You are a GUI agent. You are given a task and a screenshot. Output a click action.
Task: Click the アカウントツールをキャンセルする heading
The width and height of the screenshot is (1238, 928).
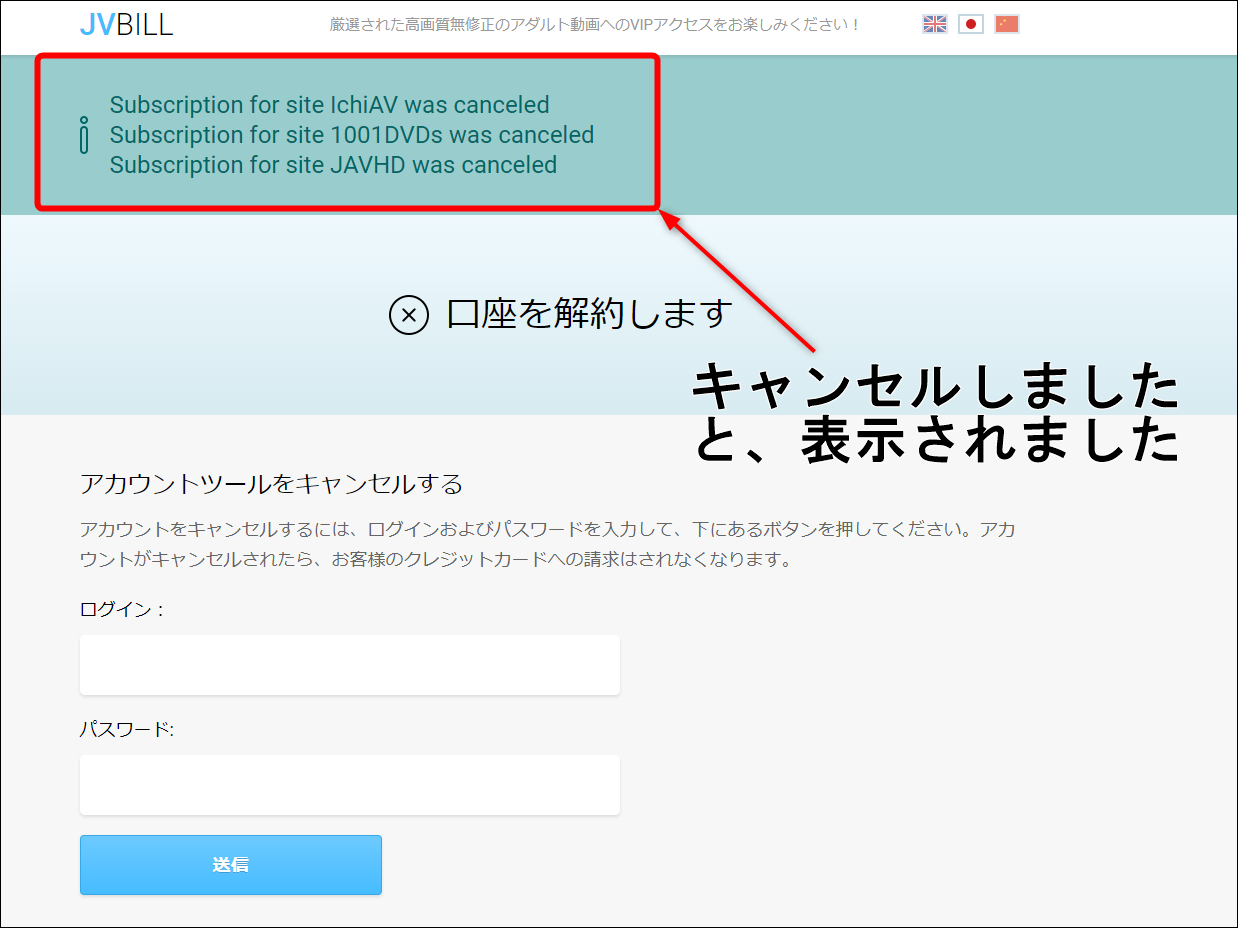(271, 485)
